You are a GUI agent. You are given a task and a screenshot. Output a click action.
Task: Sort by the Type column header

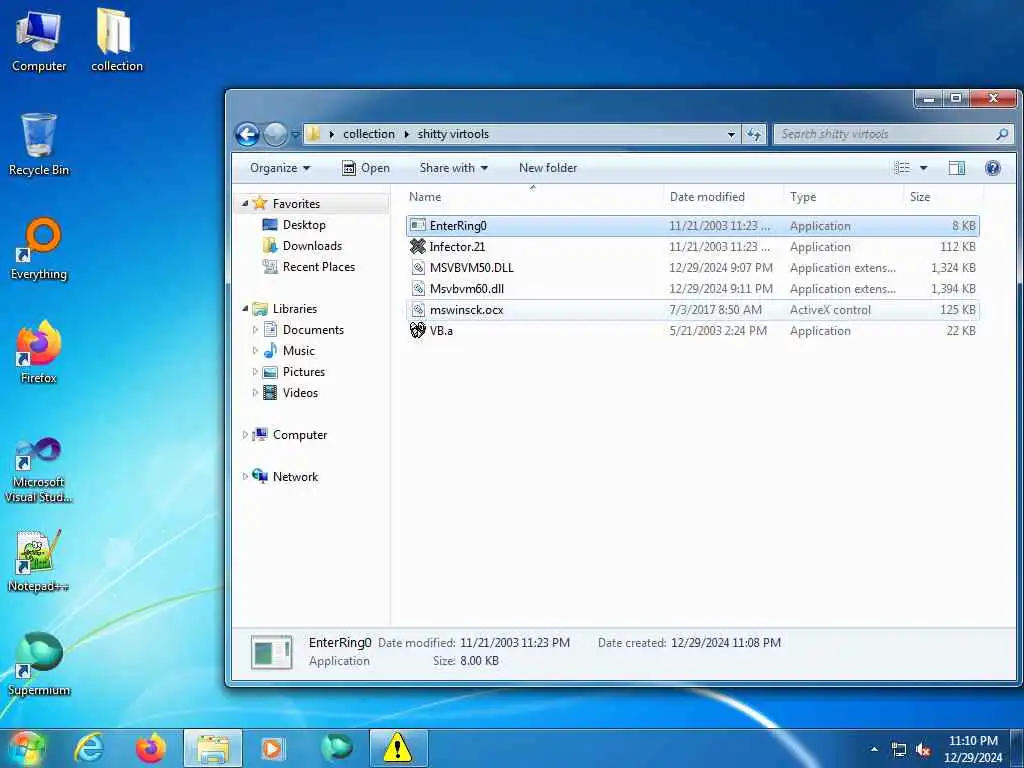[843, 197]
